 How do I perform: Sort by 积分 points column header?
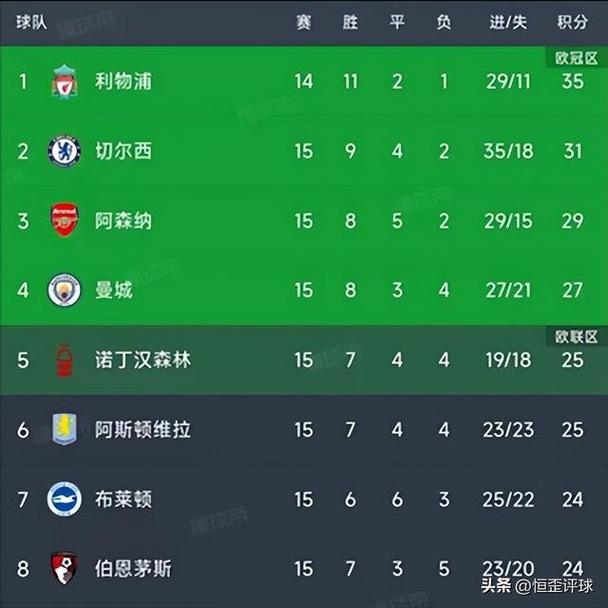tap(572, 22)
